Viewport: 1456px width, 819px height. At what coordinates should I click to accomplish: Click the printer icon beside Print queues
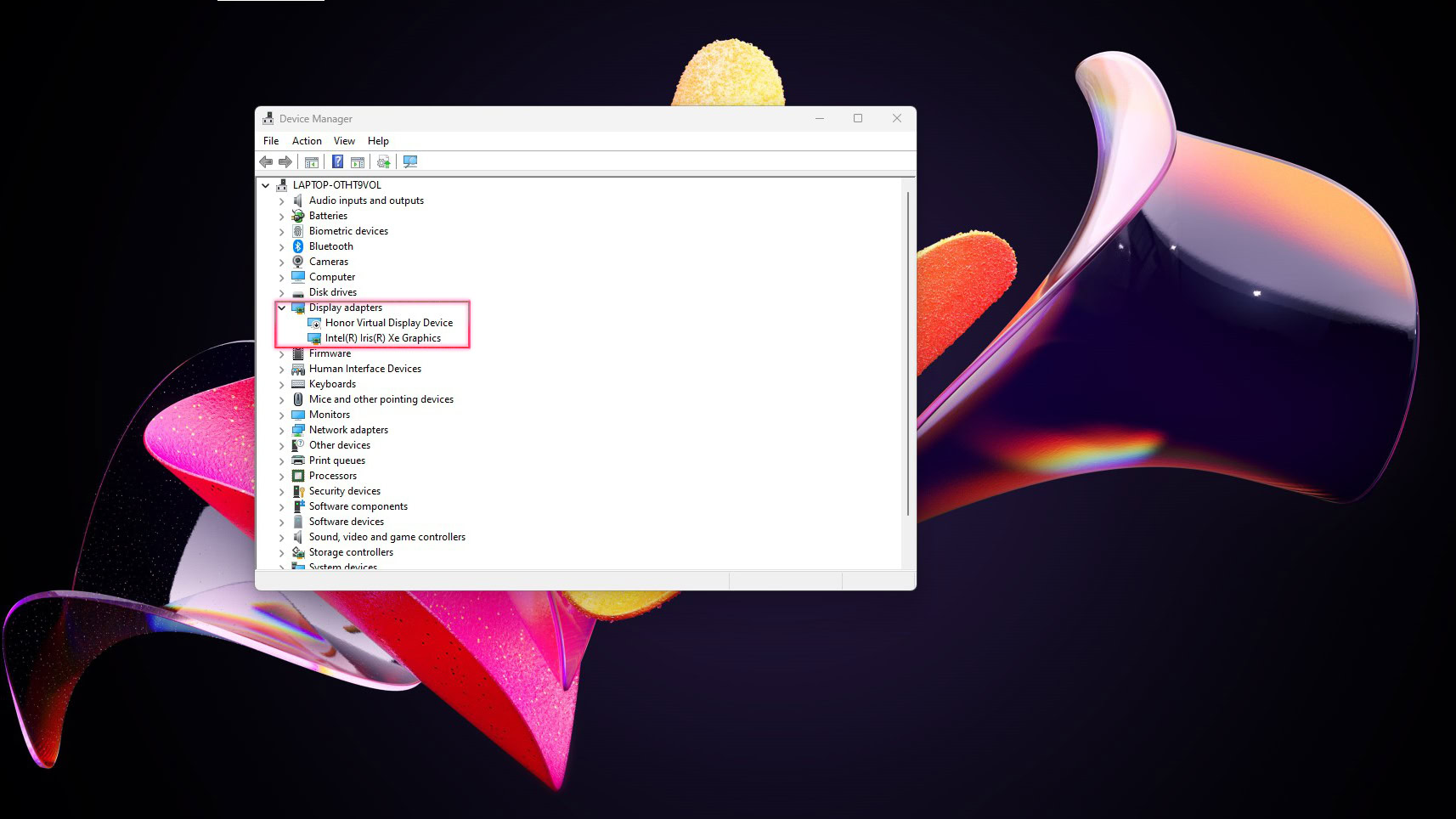coord(298,460)
